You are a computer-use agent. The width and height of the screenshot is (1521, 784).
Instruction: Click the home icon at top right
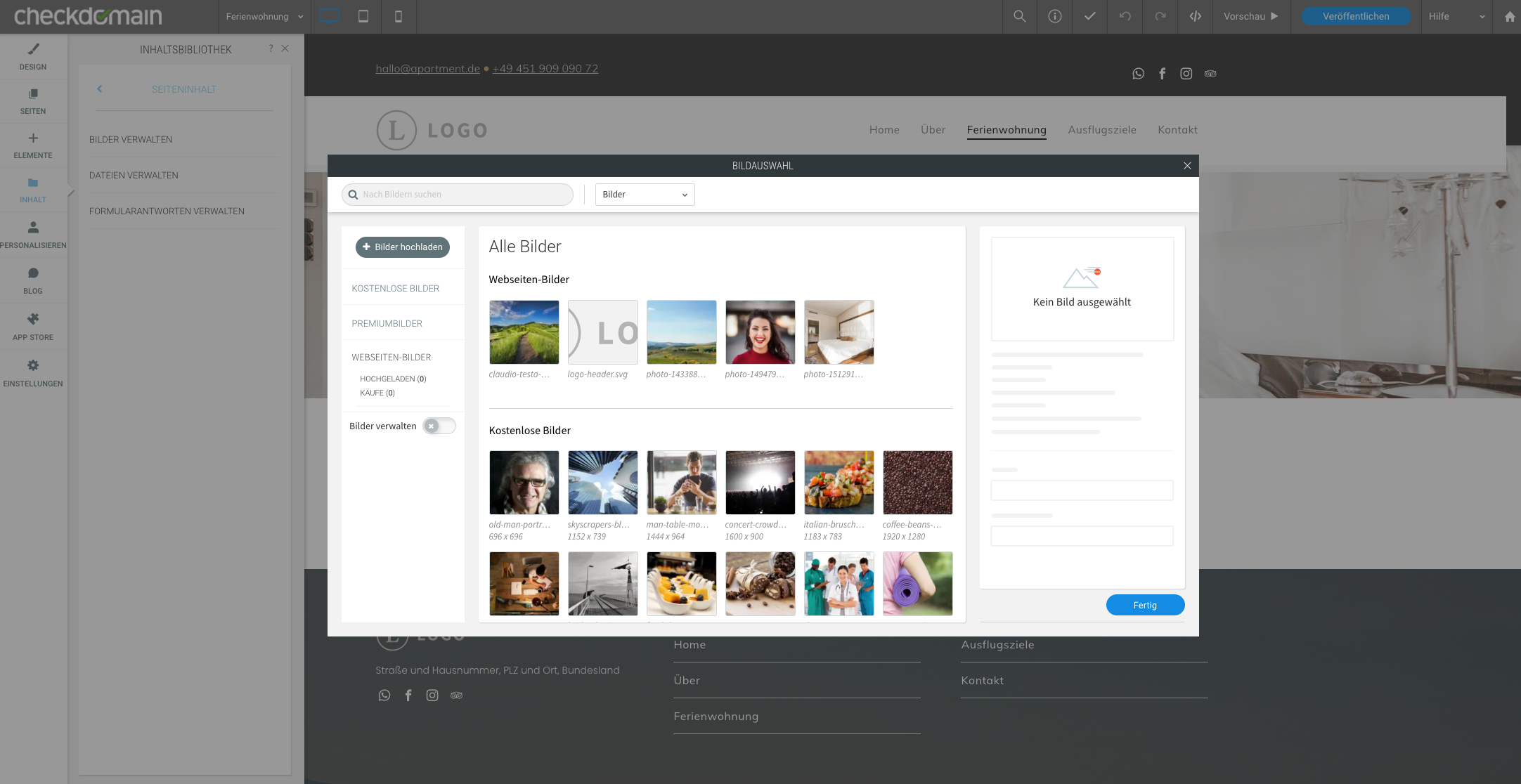click(x=1510, y=16)
